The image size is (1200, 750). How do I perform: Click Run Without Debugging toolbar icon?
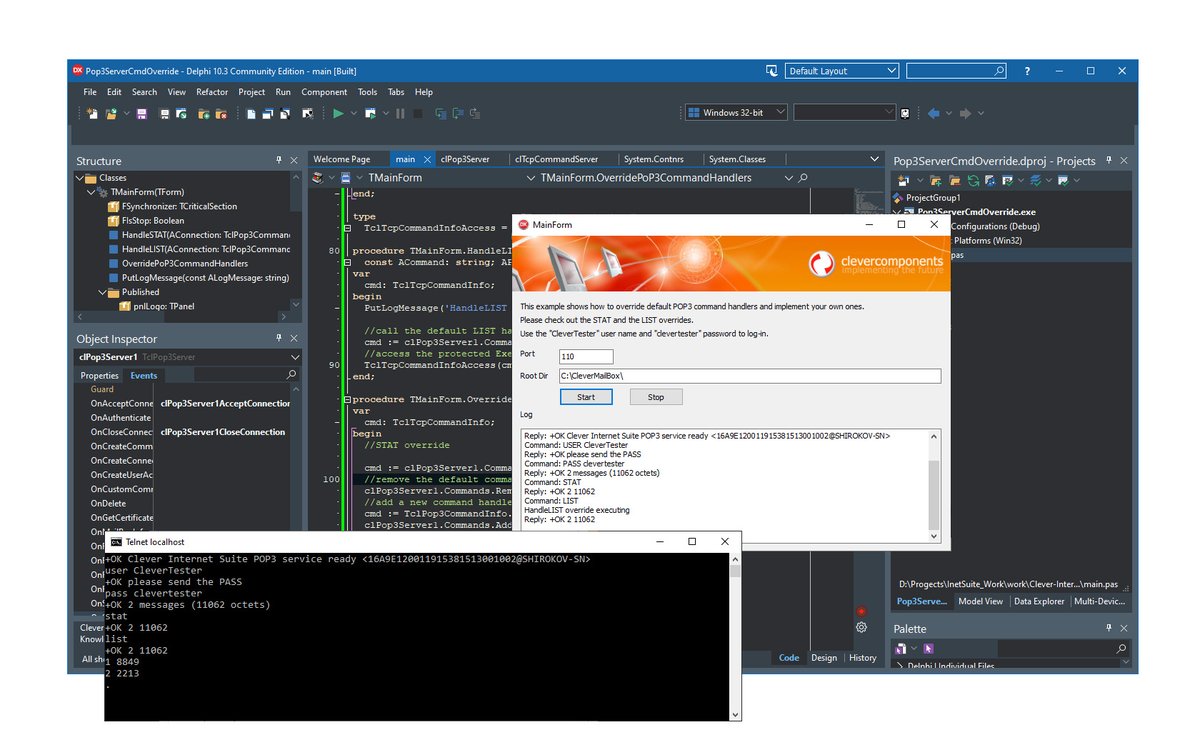(370, 114)
